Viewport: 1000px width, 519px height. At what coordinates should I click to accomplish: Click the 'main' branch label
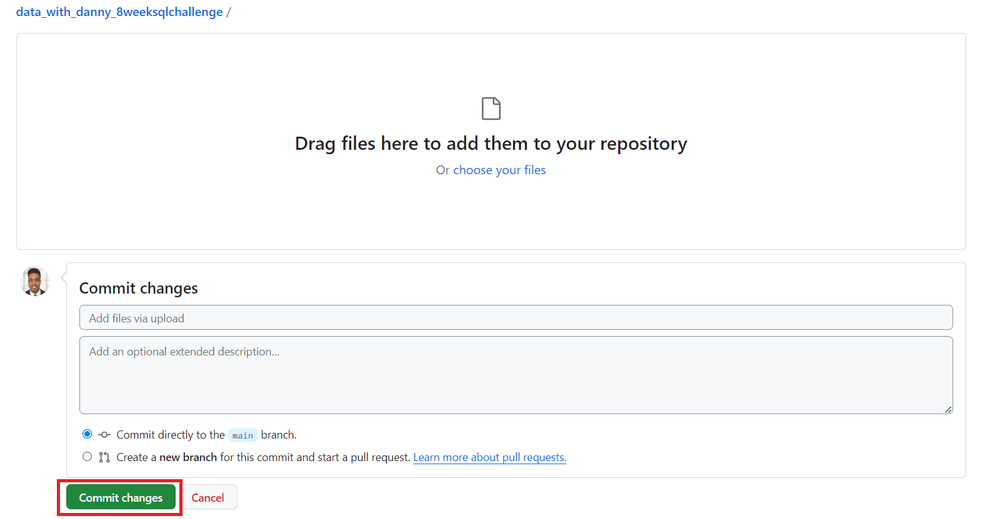pos(242,435)
